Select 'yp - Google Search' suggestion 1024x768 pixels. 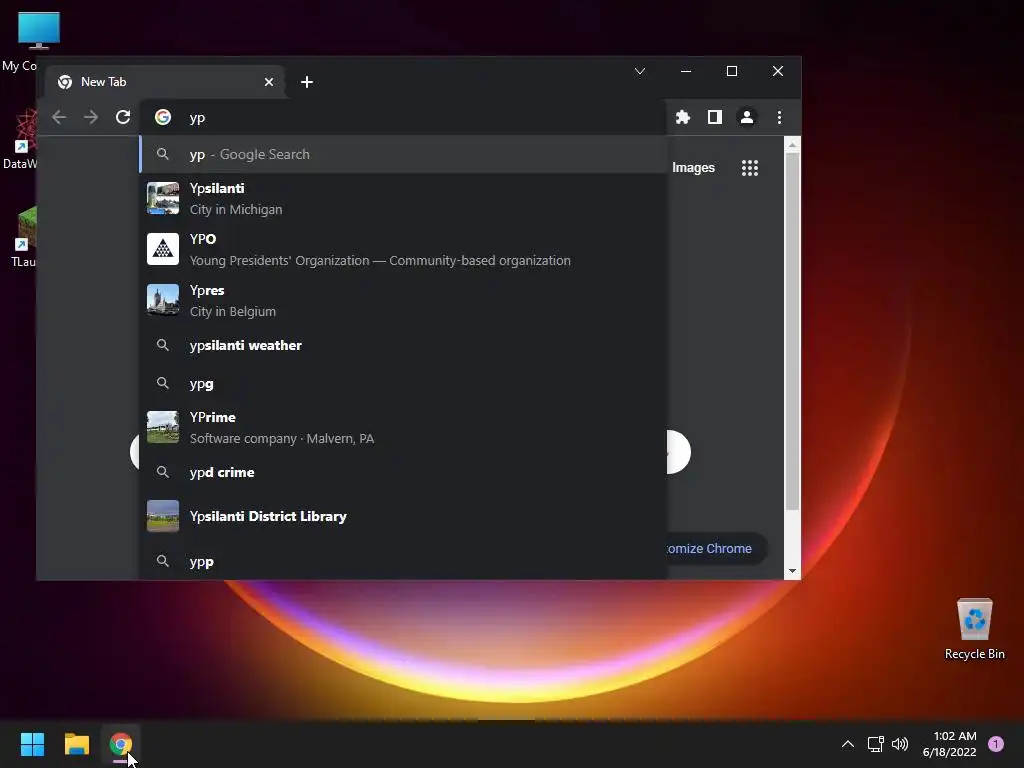coord(404,154)
